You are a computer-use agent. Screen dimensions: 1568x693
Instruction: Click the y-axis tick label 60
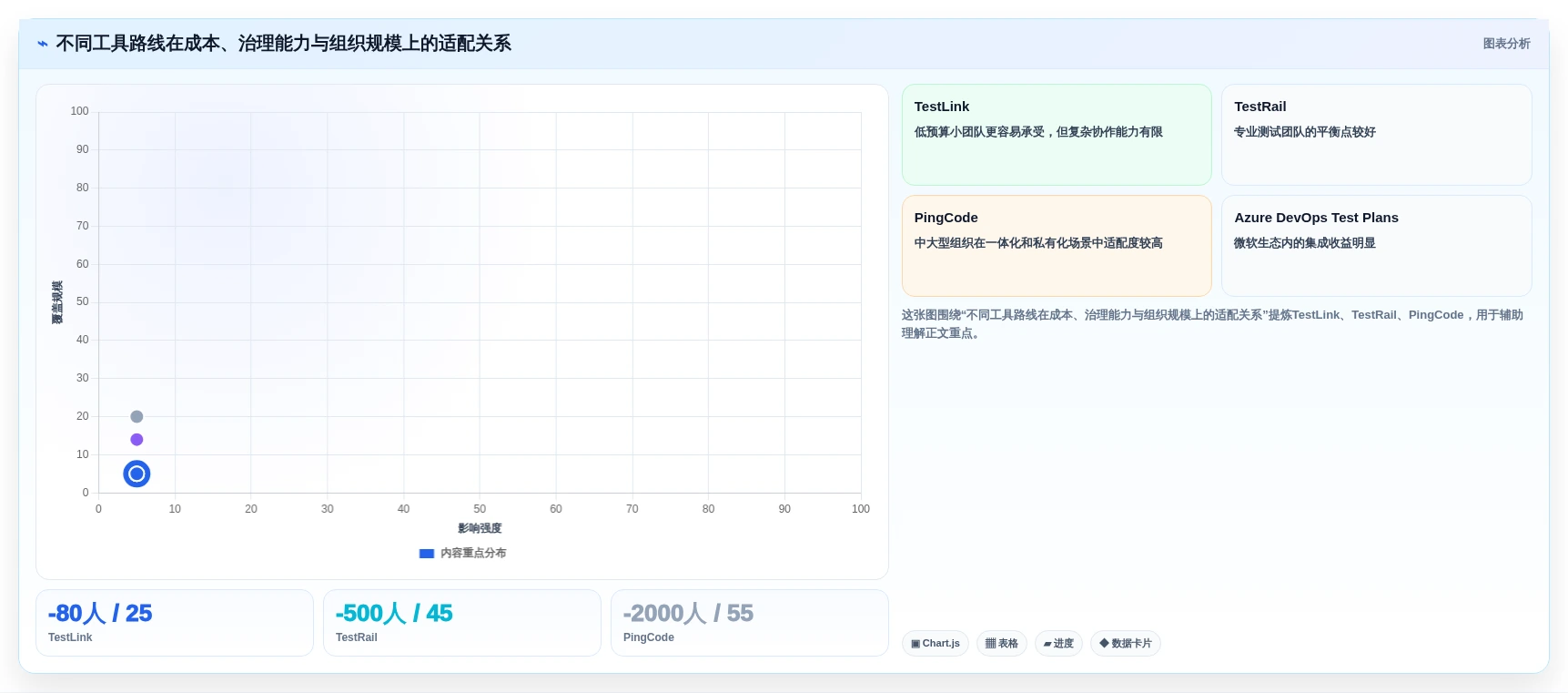tap(83, 264)
